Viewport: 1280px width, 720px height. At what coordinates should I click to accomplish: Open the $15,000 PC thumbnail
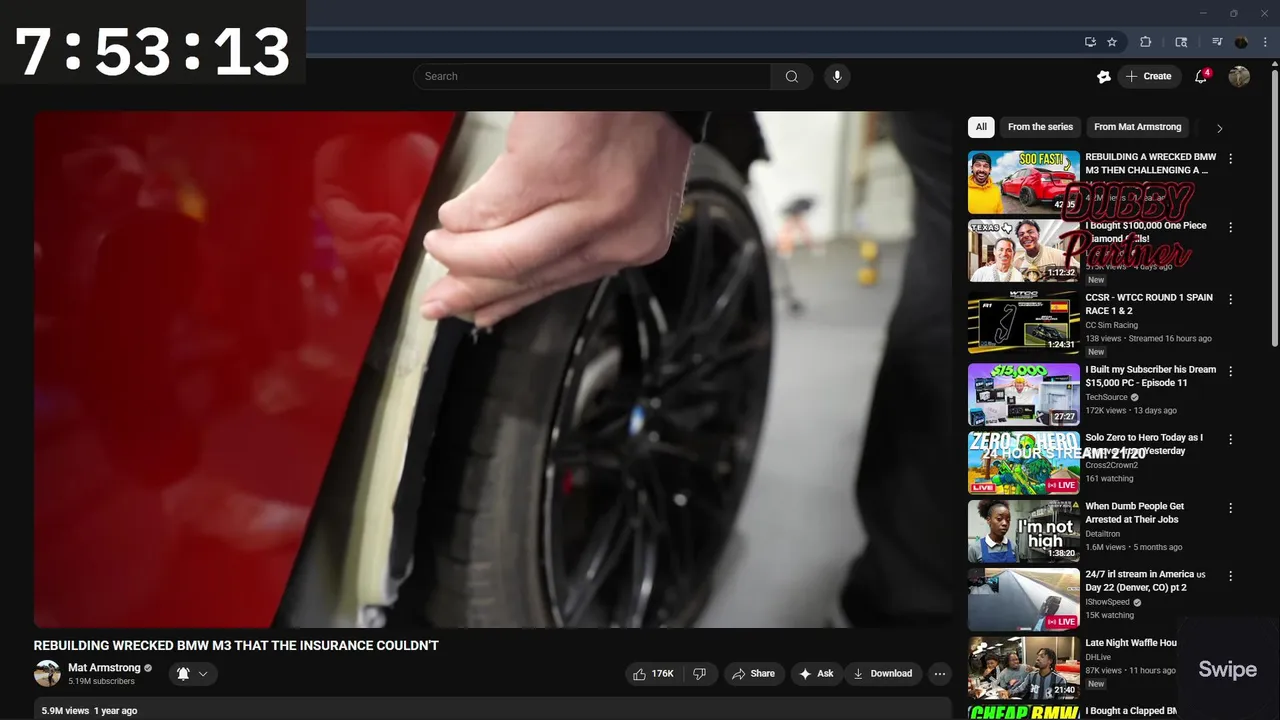1024,394
